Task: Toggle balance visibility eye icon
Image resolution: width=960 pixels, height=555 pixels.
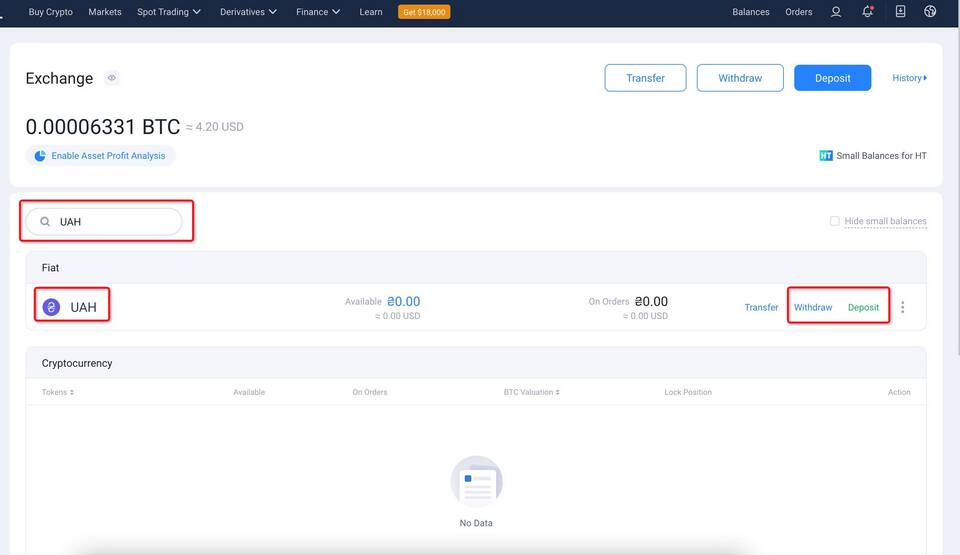Action: tap(112, 78)
